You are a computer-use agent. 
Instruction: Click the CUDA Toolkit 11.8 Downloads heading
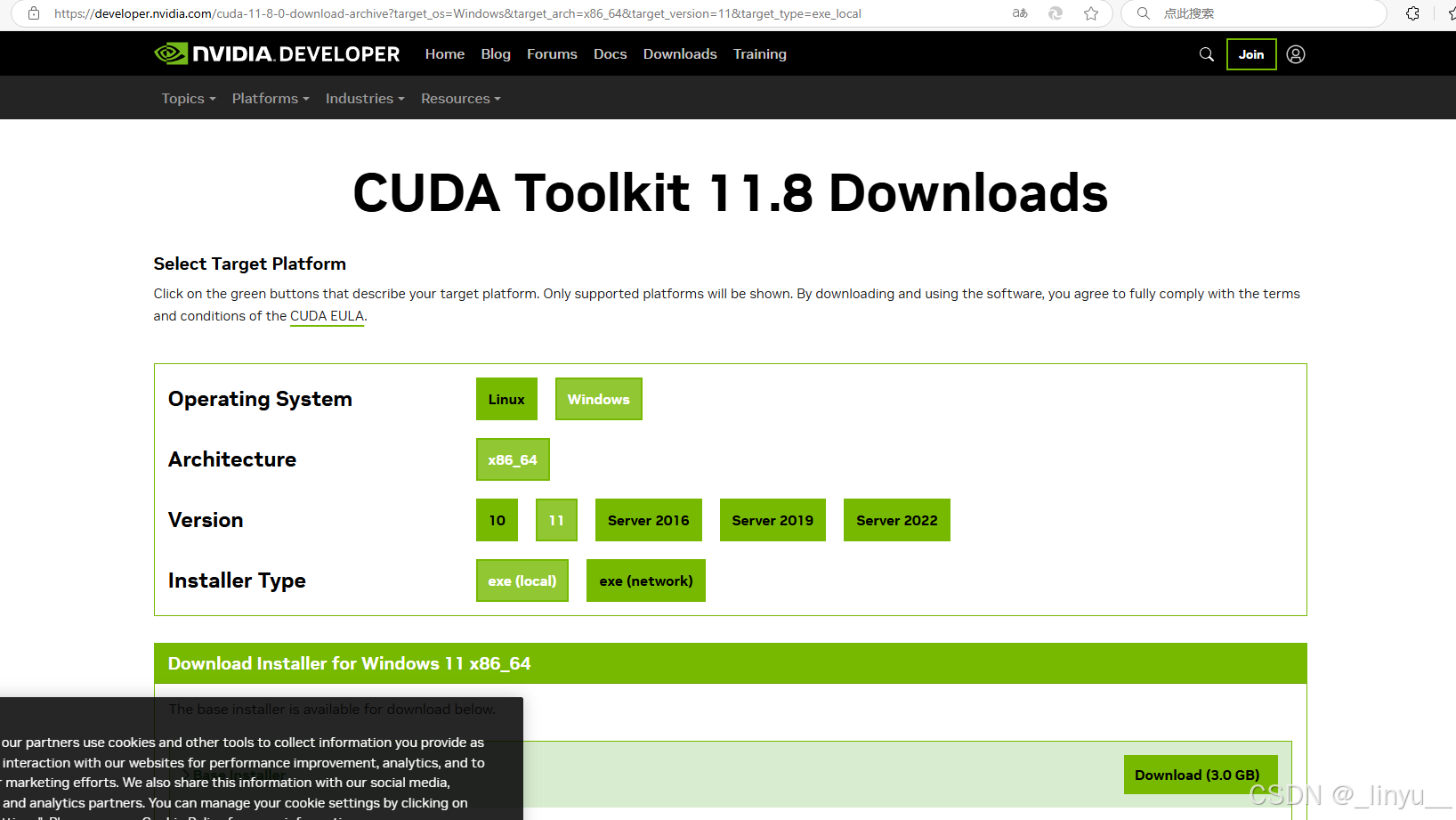[x=731, y=193]
